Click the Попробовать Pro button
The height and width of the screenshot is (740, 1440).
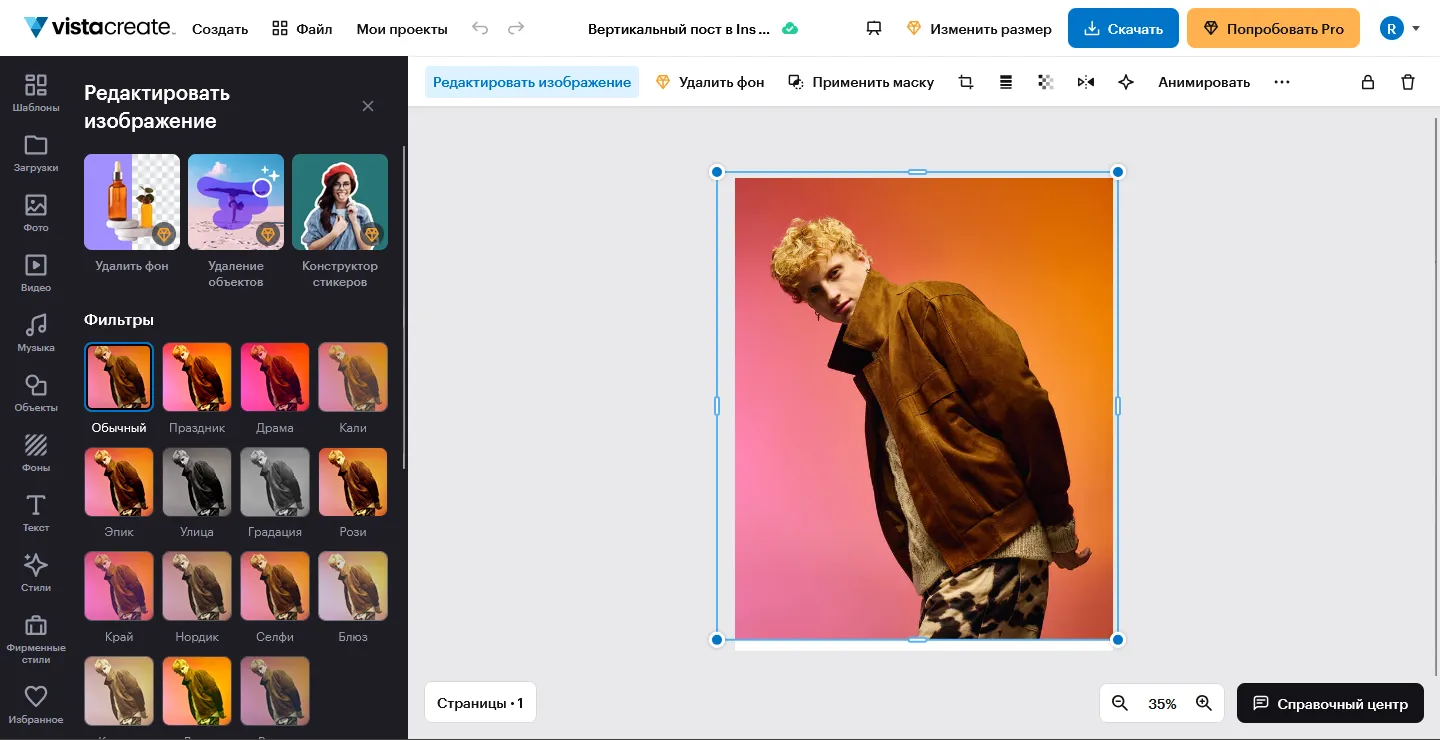(x=1273, y=28)
